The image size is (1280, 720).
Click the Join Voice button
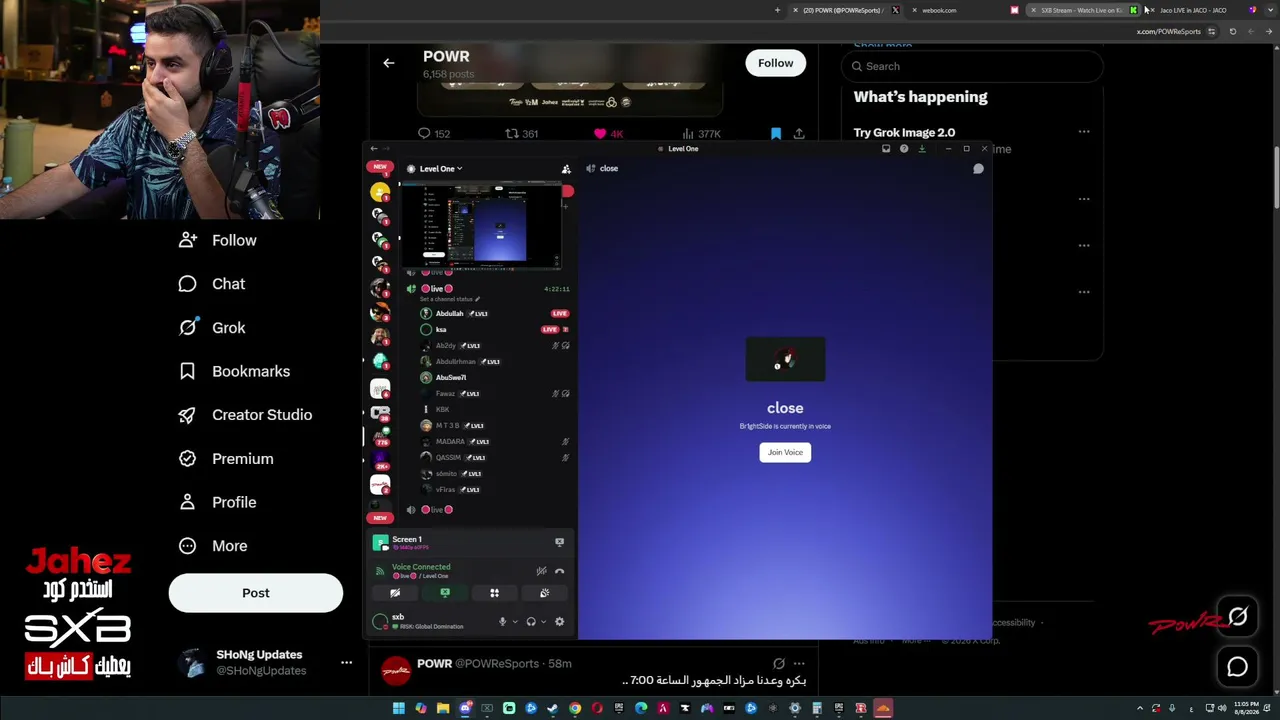tap(785, 452)
